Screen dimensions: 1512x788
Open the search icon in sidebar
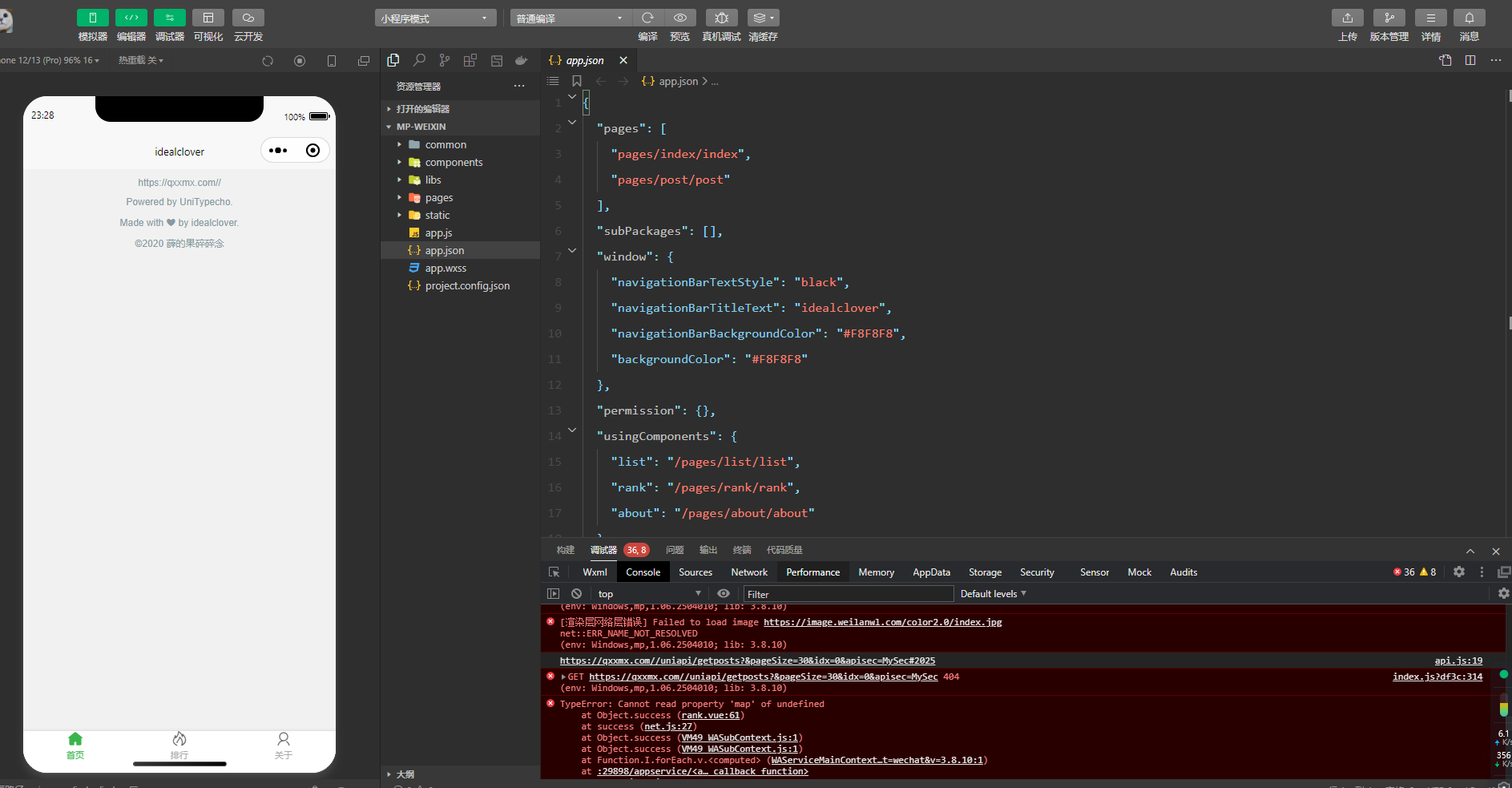pyautogui.click(x=419, y=60)
